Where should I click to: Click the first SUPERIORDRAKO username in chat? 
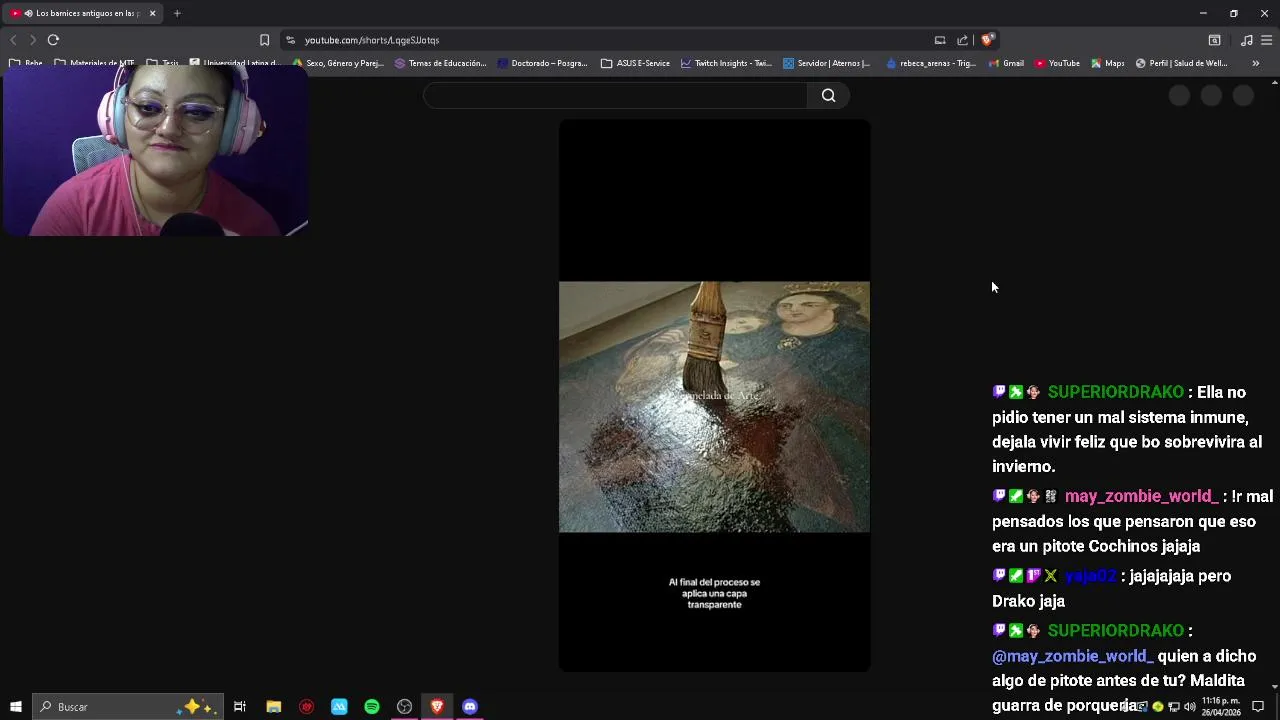tap(1115, 392)
